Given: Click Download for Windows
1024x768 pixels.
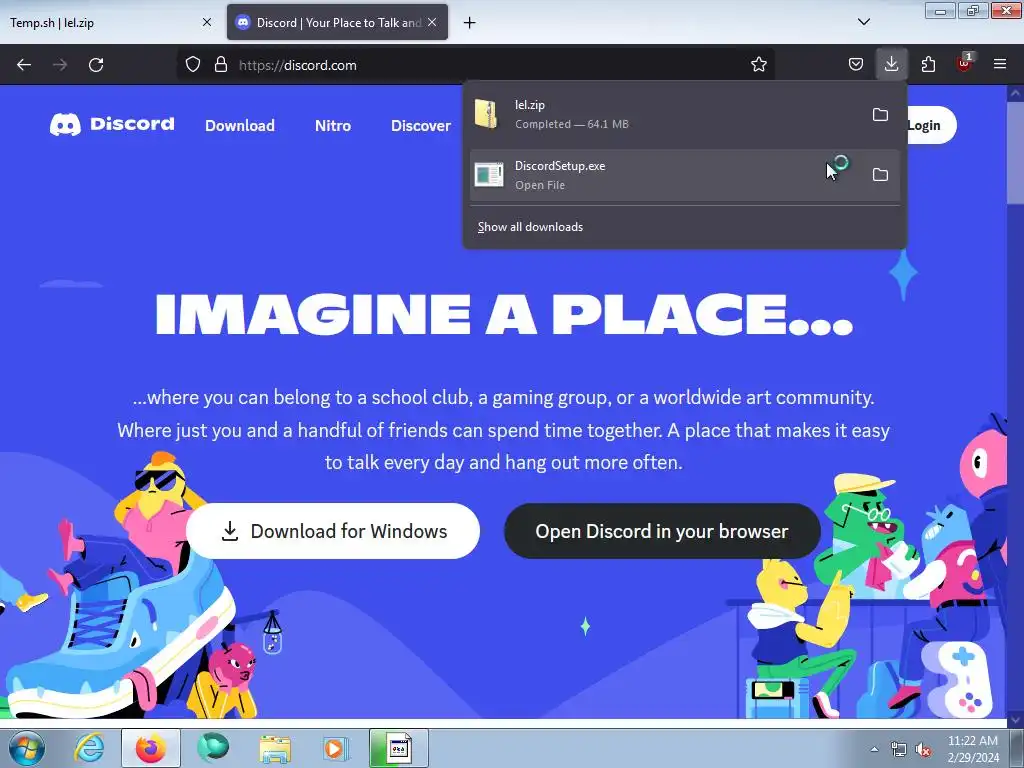Looking at the screenshot, I should click(333, 531).
